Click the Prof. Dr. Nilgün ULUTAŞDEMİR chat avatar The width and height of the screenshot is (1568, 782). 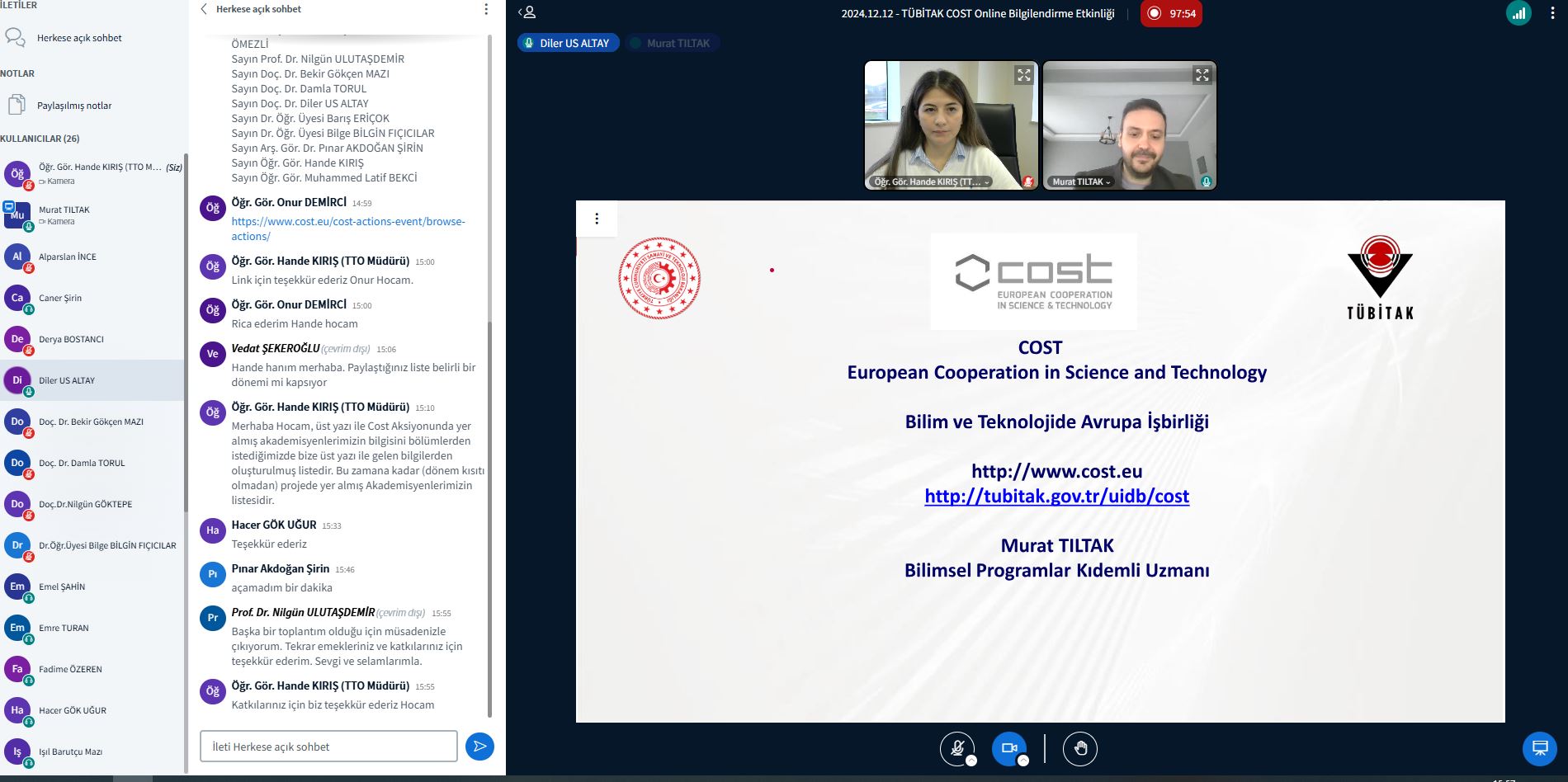(213, 618)
